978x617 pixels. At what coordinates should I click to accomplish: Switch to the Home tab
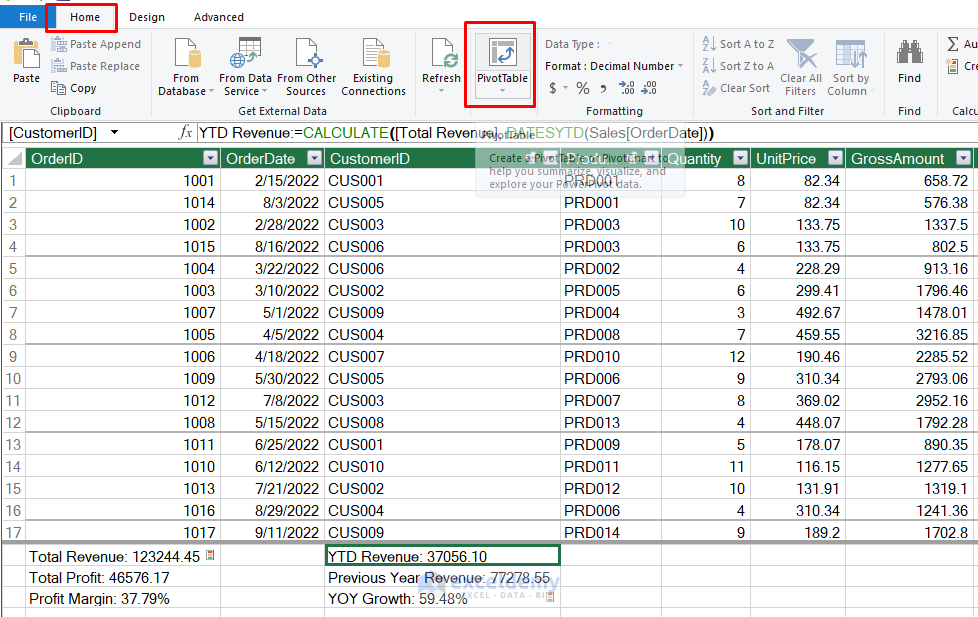point(85,17)
